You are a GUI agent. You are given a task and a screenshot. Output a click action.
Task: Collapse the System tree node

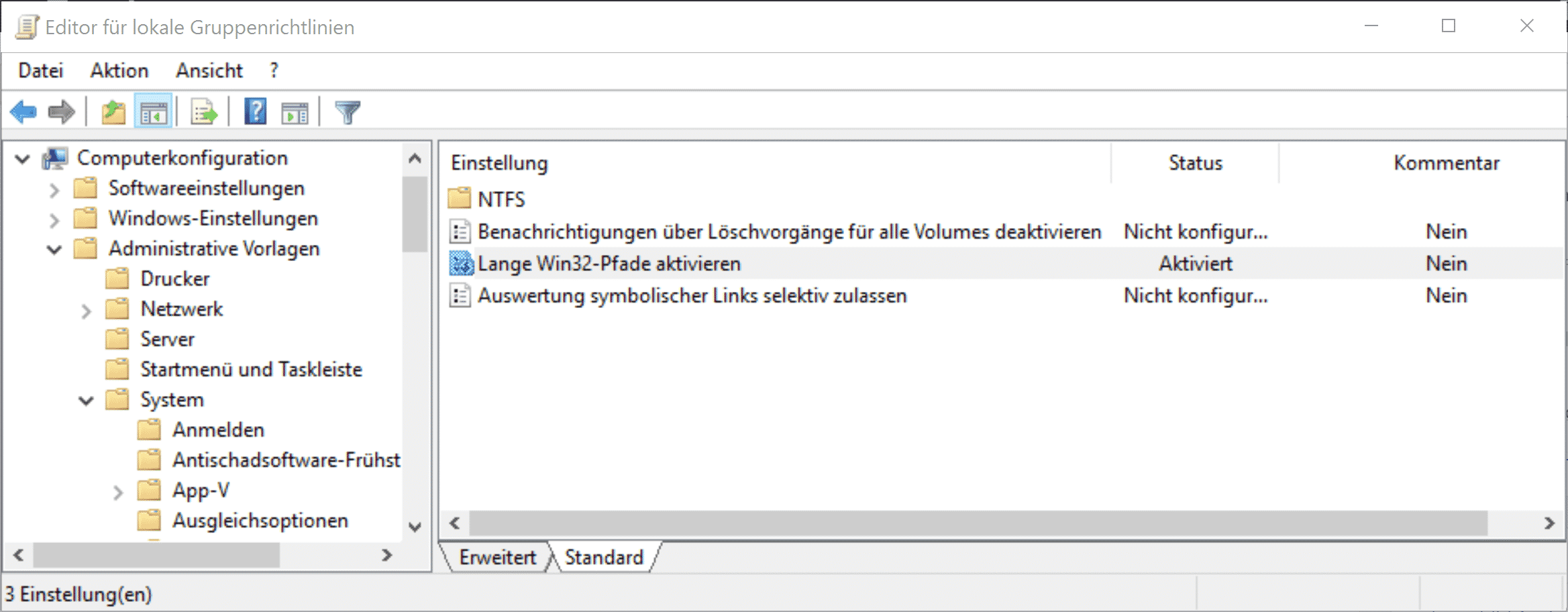(x=86, y=400)
